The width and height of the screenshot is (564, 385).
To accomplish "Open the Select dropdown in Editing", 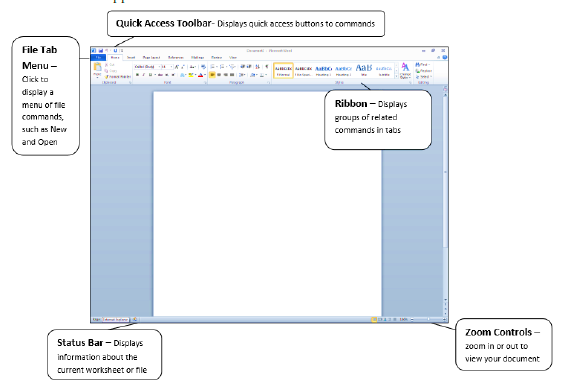I will click(x=424, y=77).
